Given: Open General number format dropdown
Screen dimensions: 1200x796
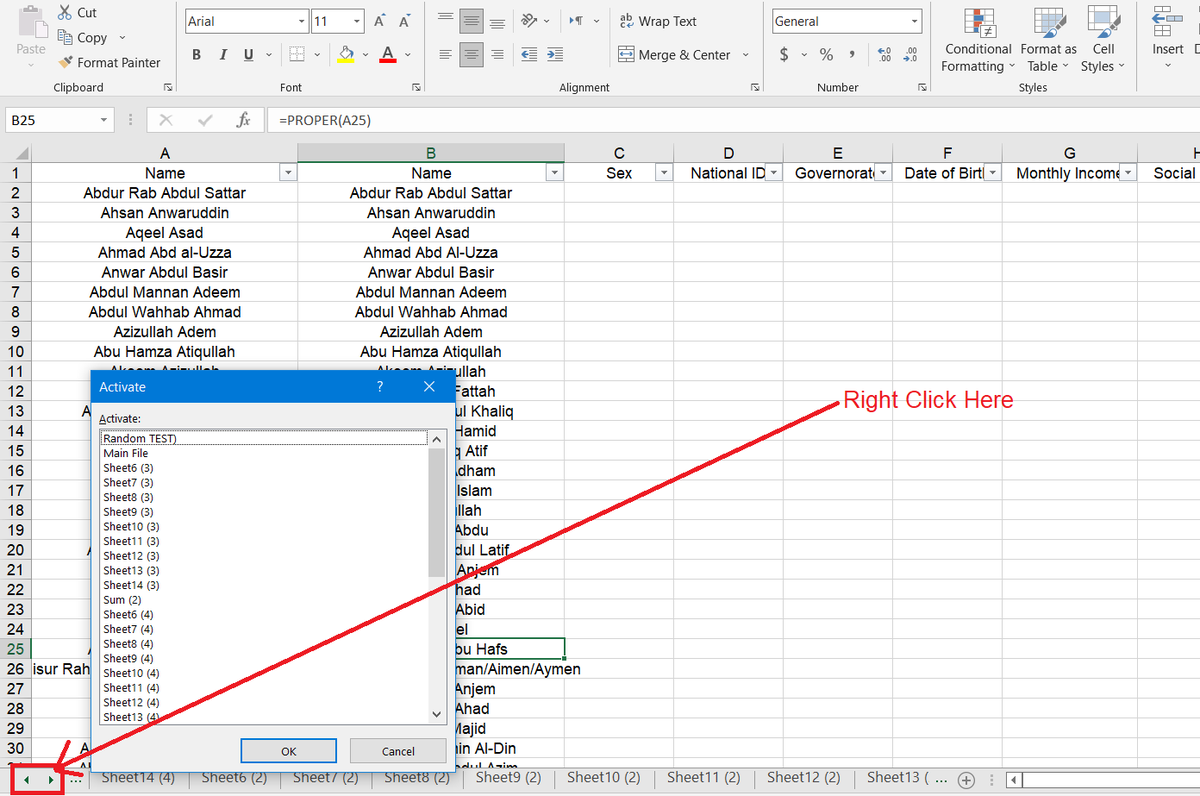Looking at the screenshot, I should click(x=915, y=21).
